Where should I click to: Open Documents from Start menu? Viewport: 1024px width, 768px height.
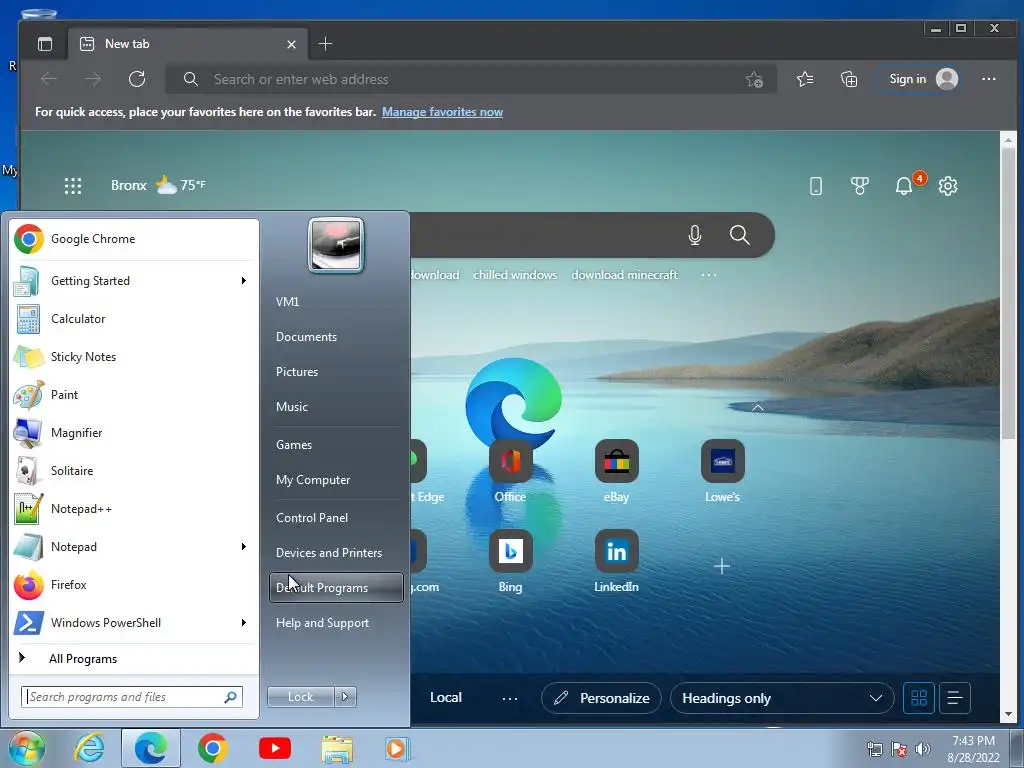(x=336, y=337)
